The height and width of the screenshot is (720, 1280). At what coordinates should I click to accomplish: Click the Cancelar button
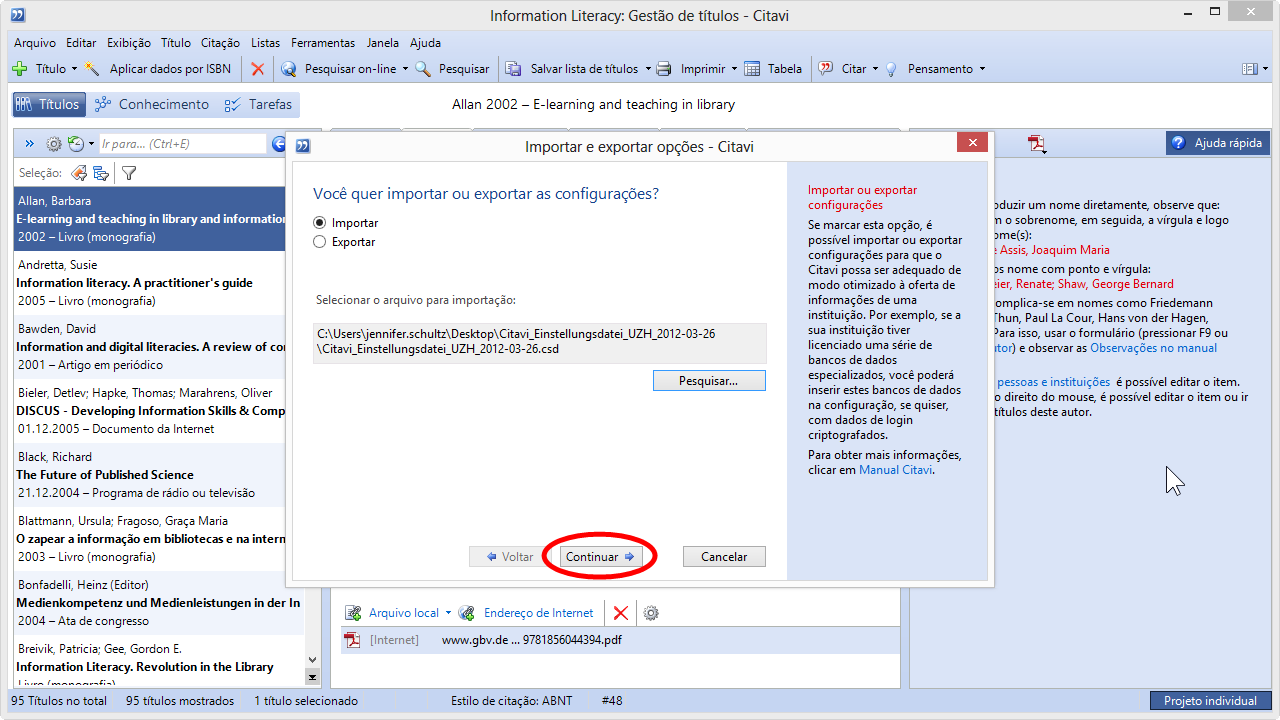[724, 557]
